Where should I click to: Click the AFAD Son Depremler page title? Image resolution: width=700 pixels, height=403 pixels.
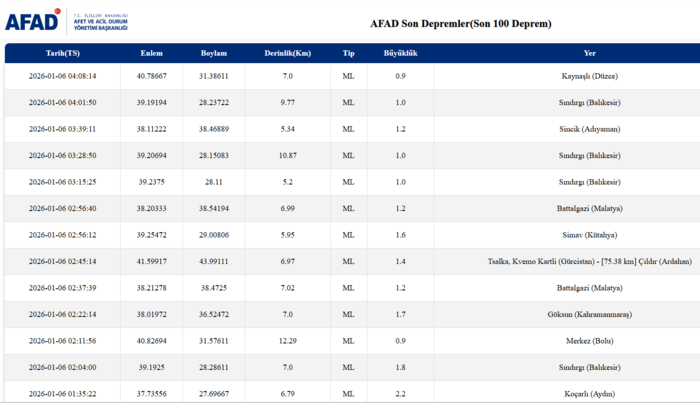[x=460, y=23]
